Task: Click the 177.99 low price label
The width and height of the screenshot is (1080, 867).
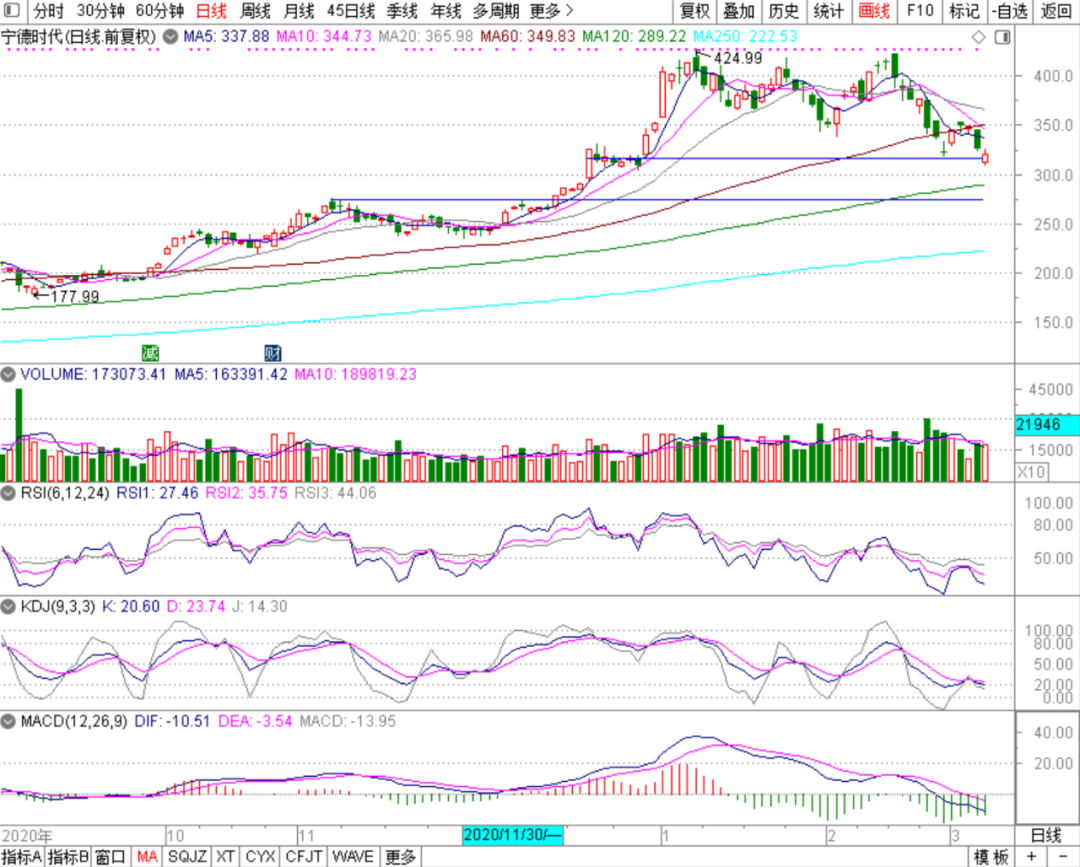Action: (x=75, y=297)
